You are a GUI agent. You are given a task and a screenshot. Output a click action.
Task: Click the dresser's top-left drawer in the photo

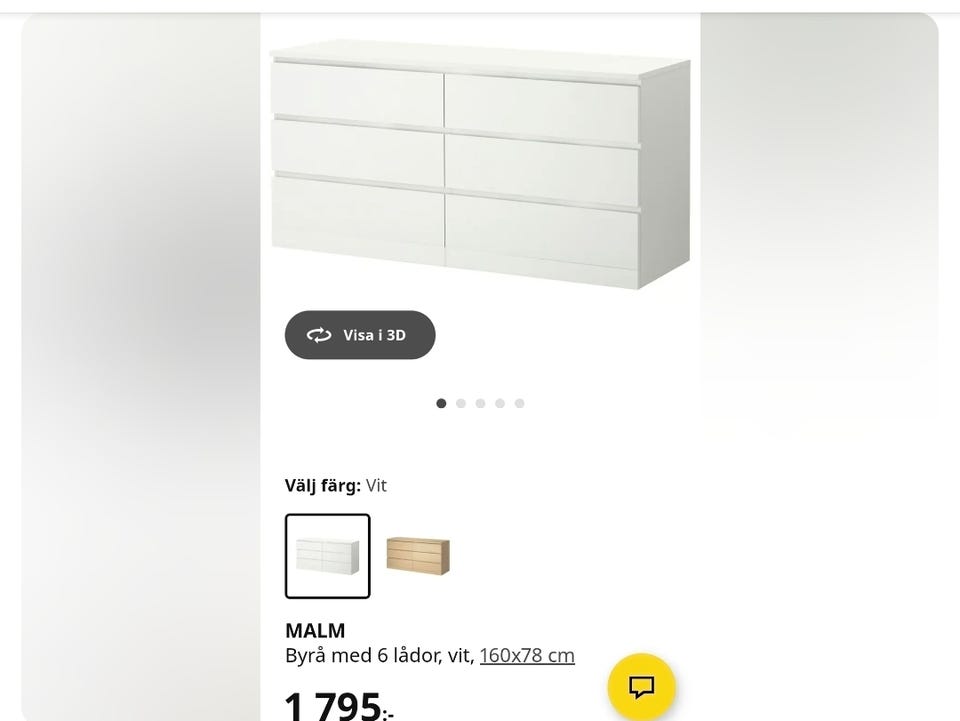click(357, 96)
